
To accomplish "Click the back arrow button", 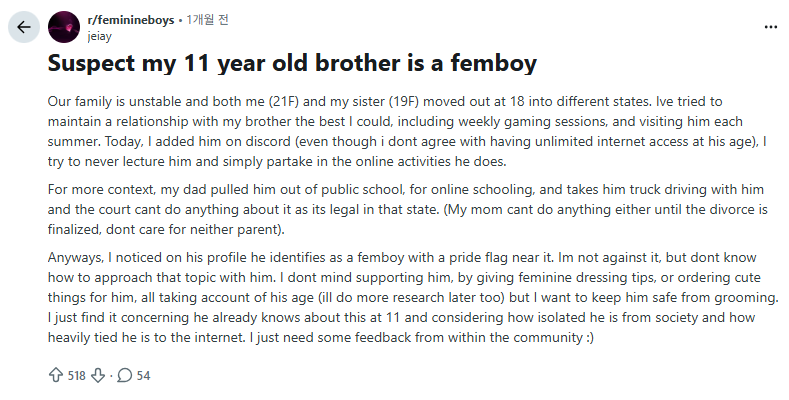I will (24, 27).
